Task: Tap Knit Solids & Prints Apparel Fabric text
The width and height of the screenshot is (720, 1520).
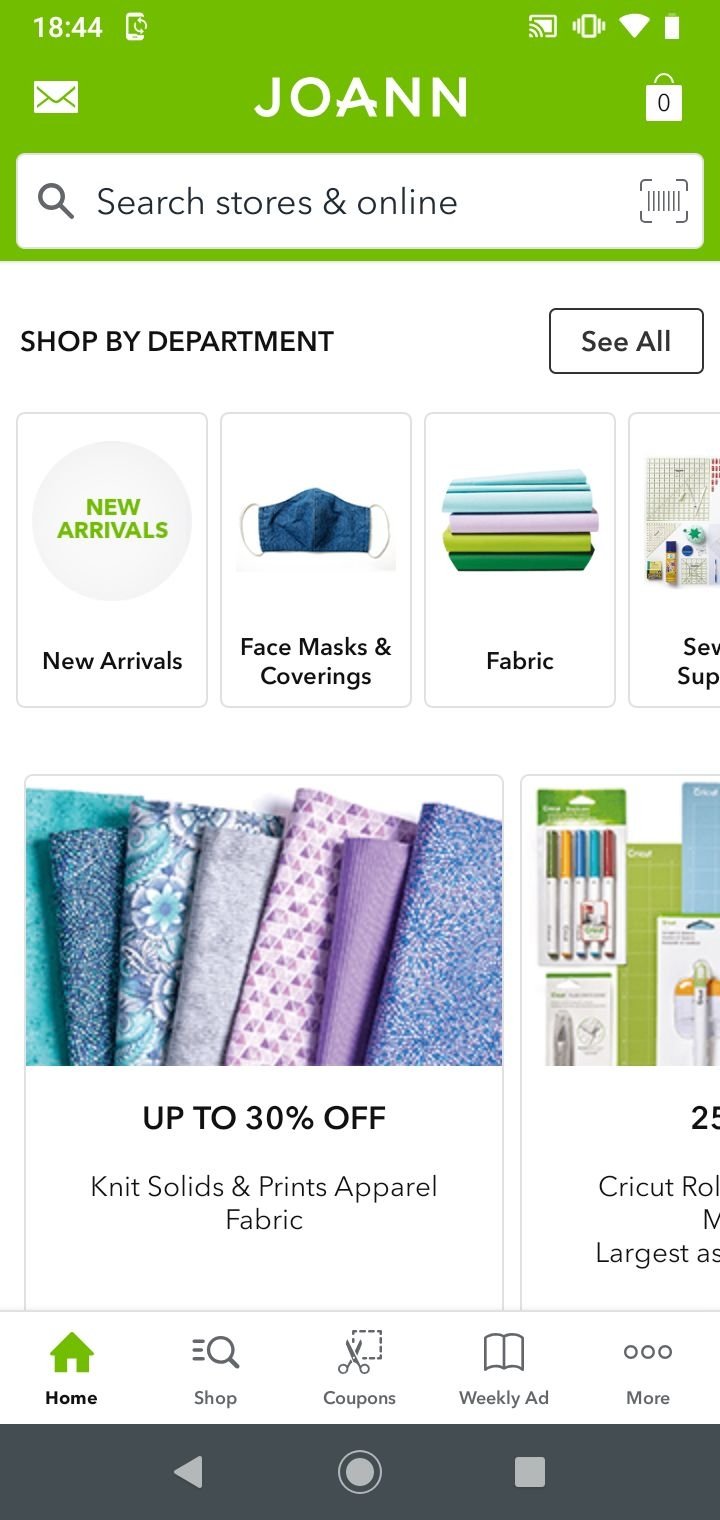Action: pos(264,1203)
